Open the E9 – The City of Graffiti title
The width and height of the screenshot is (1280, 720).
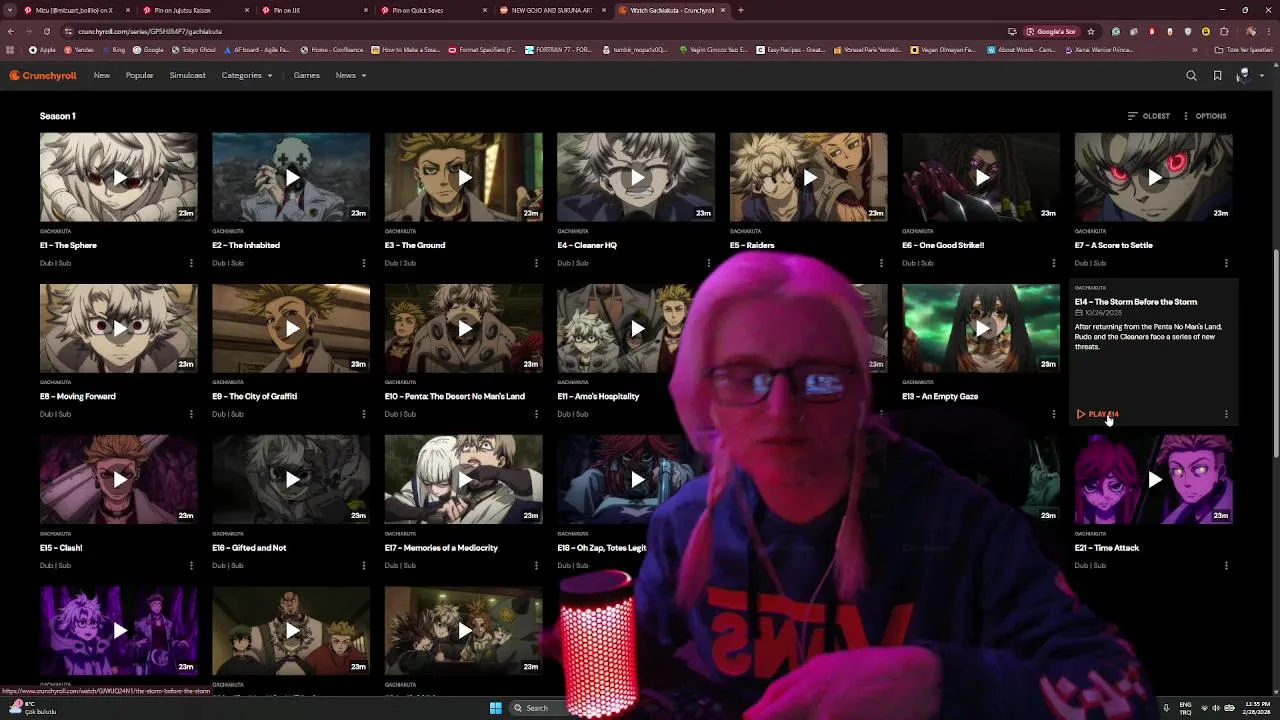(x=255, y=396)
